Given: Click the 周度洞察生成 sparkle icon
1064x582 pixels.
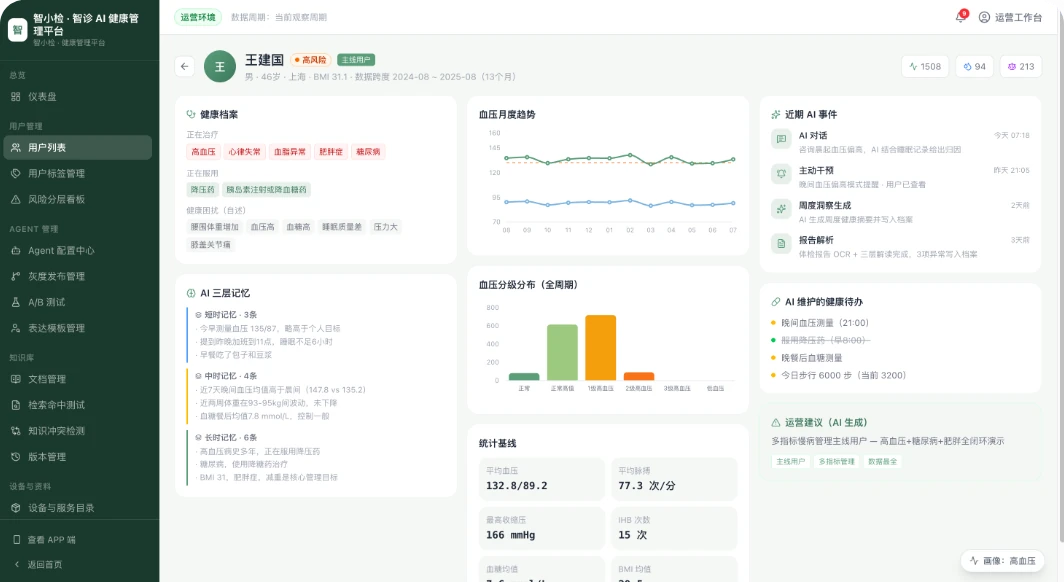Looking at the screenshot, I should click(781, 209).
